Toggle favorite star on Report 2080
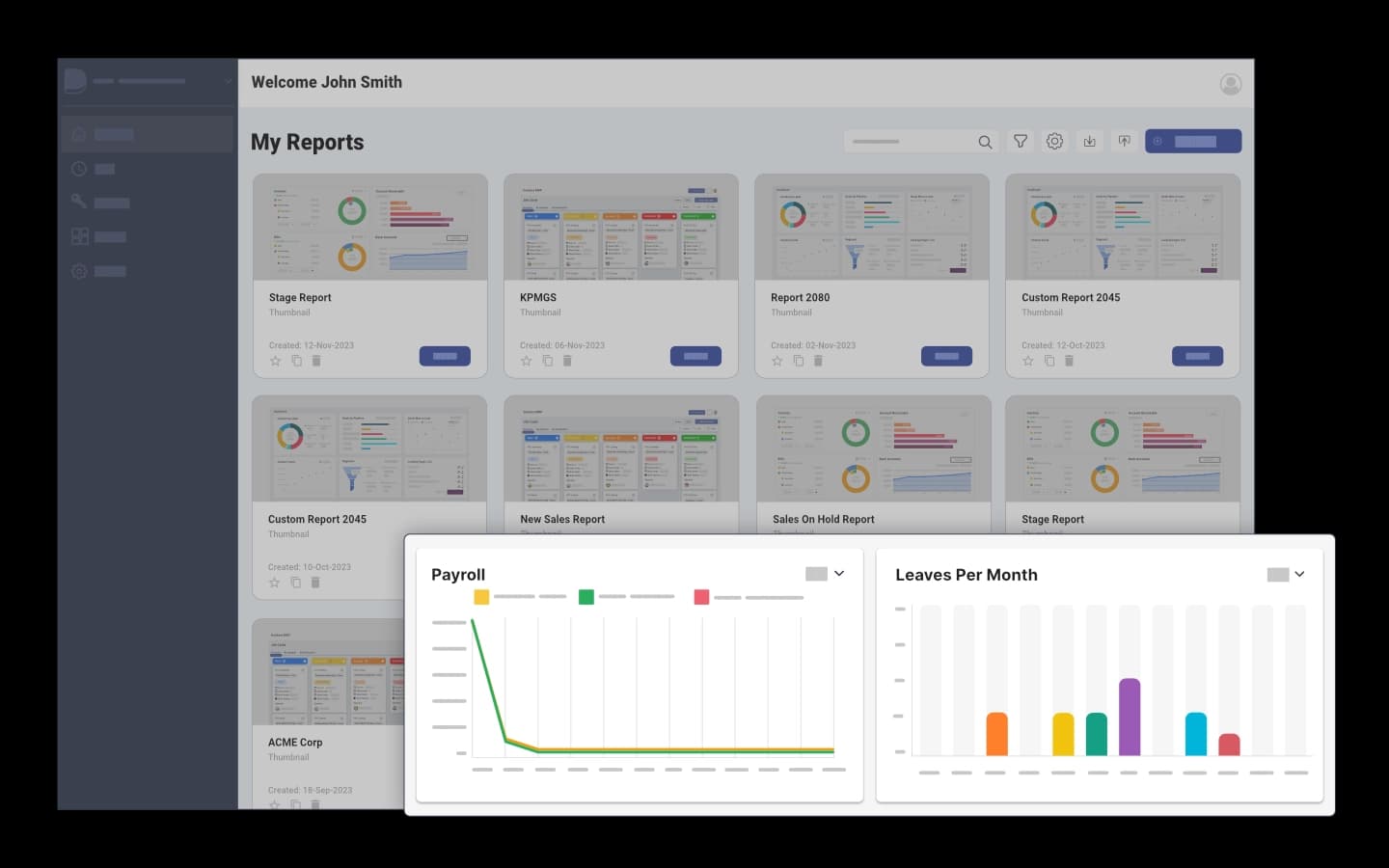 [x=776, y=361]
